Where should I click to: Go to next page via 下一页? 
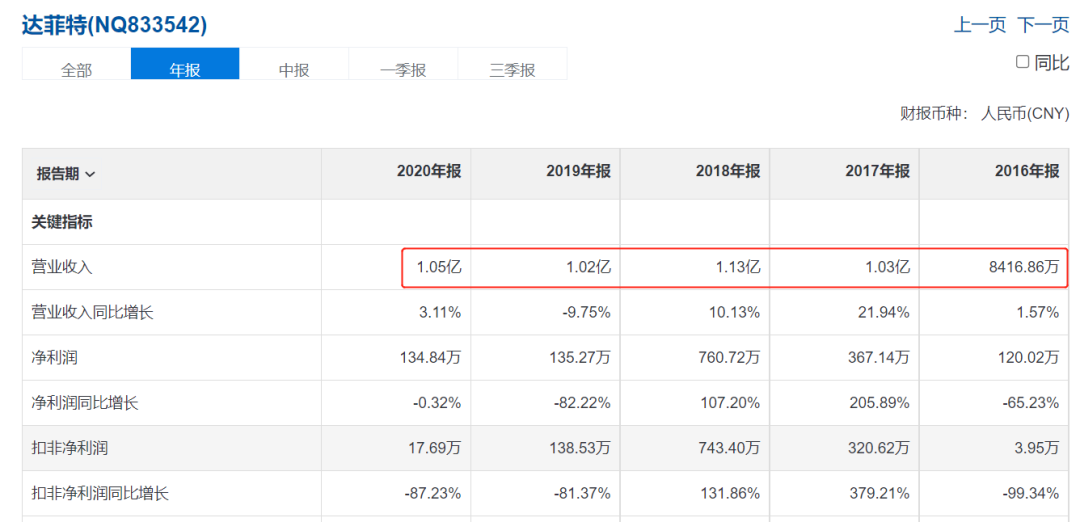1043,25
